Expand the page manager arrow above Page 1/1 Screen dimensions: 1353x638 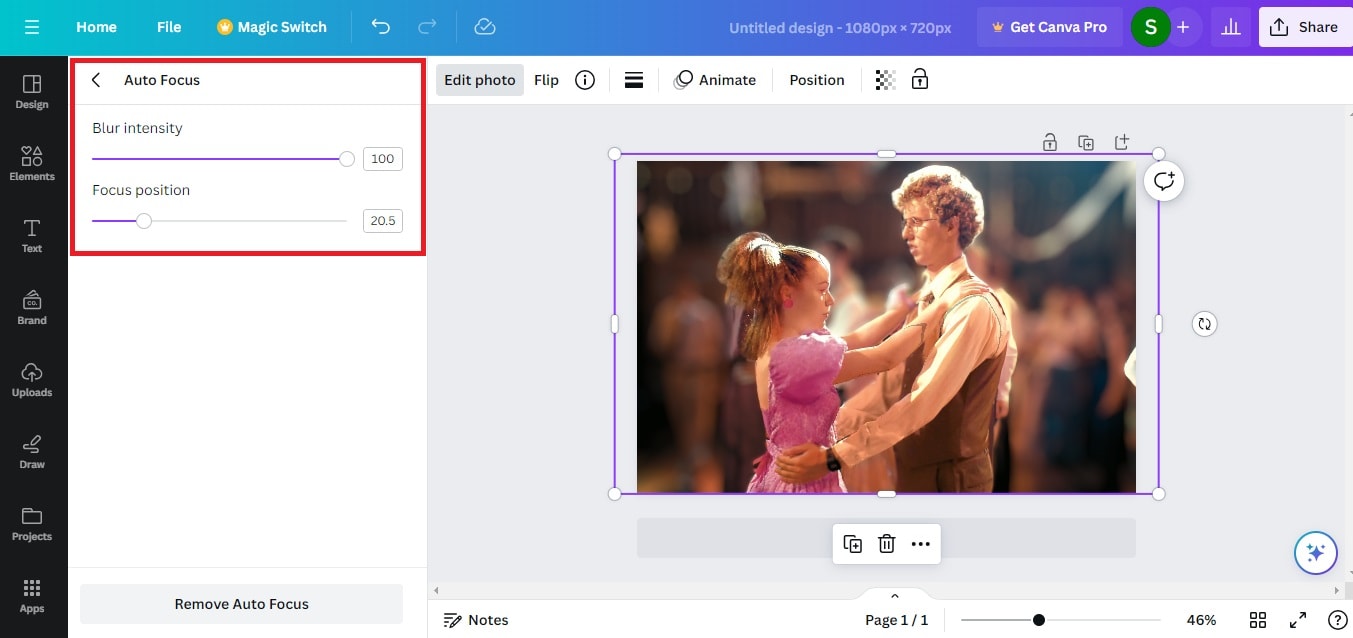tap(893, 595)
